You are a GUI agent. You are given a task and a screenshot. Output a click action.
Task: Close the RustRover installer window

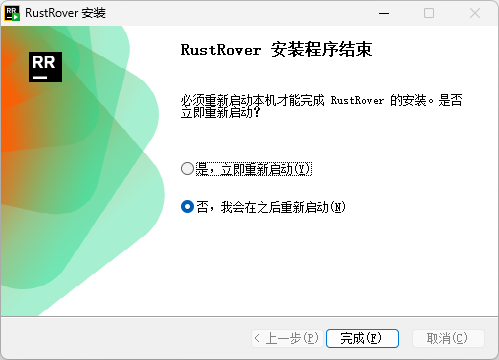pos(475,13)
